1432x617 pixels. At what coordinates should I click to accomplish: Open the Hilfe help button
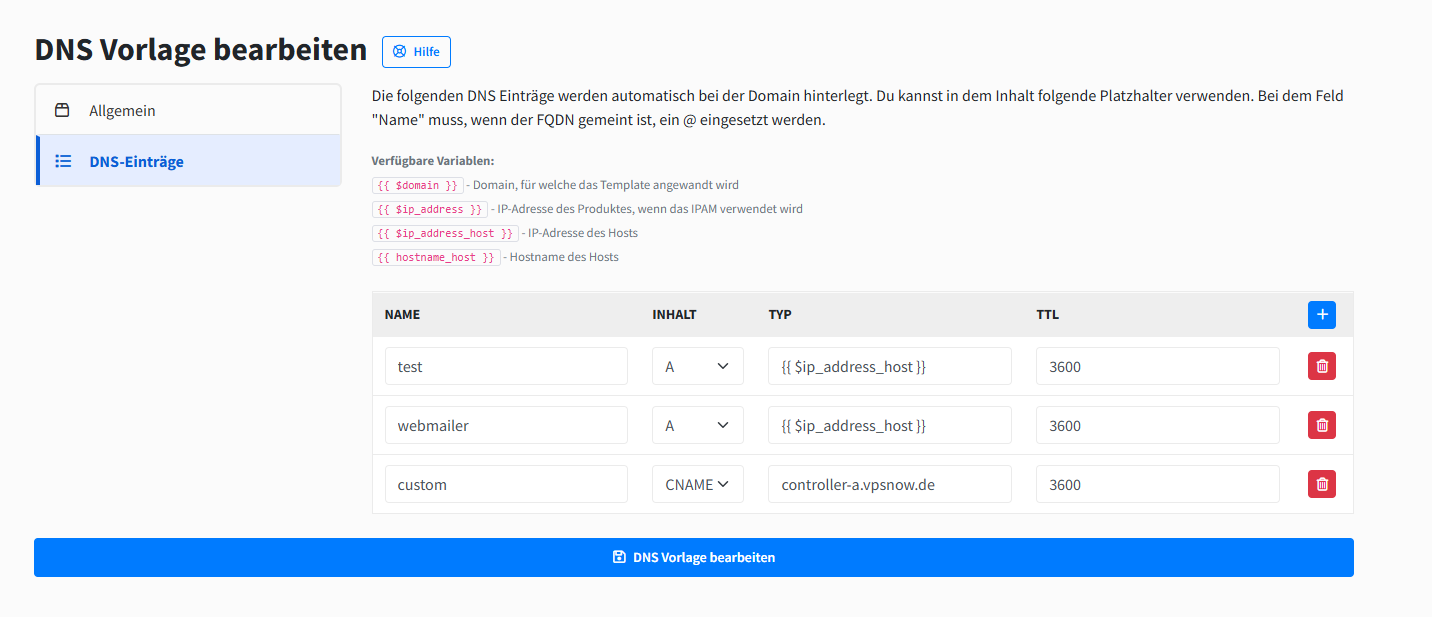coord(416,52)
